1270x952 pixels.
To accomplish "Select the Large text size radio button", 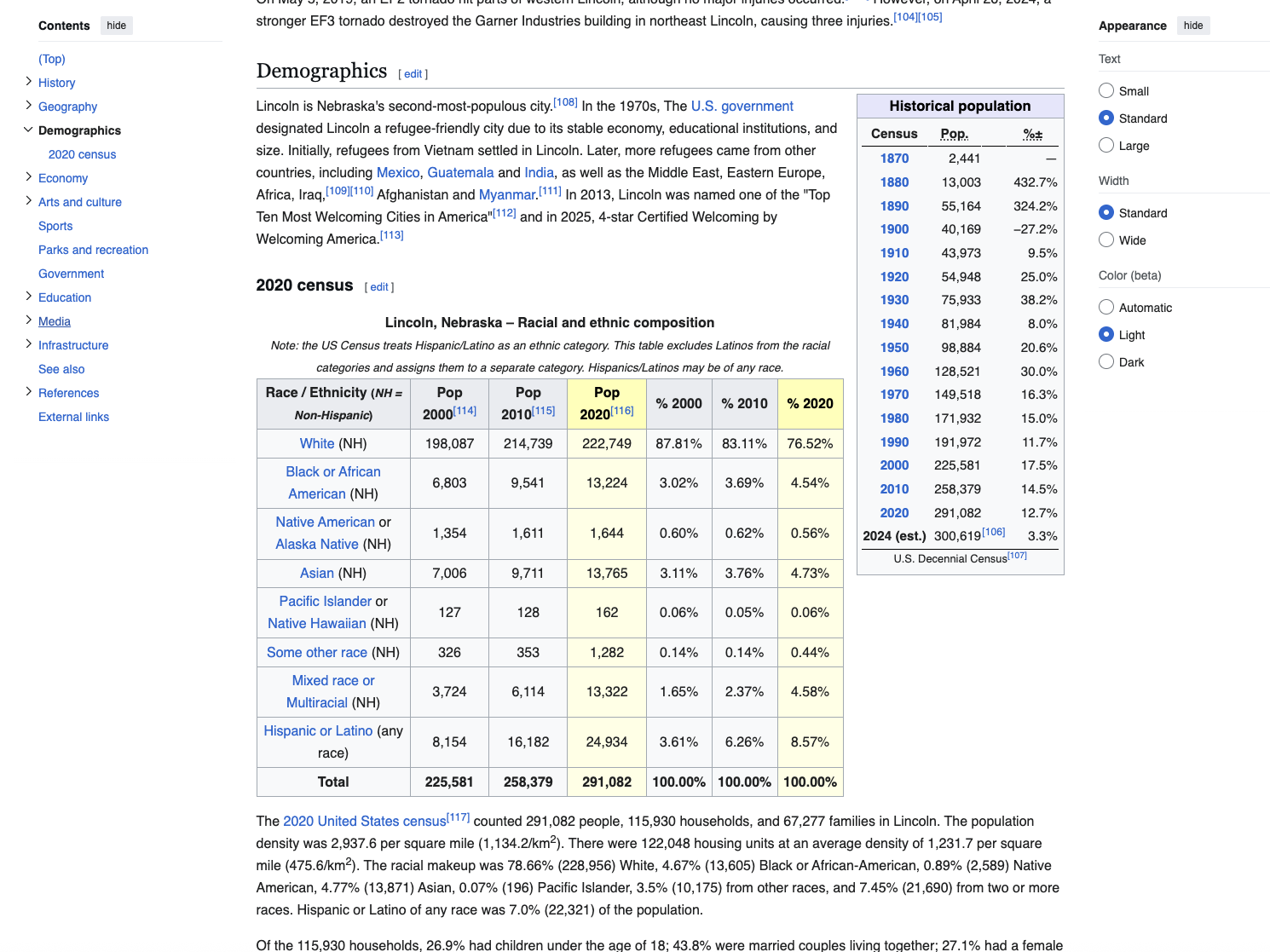I will [x=1106, y=145].
